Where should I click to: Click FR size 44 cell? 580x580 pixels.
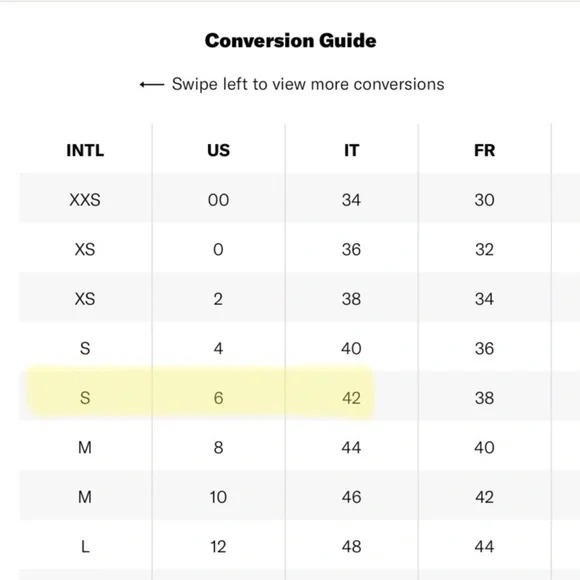(485, 547)
